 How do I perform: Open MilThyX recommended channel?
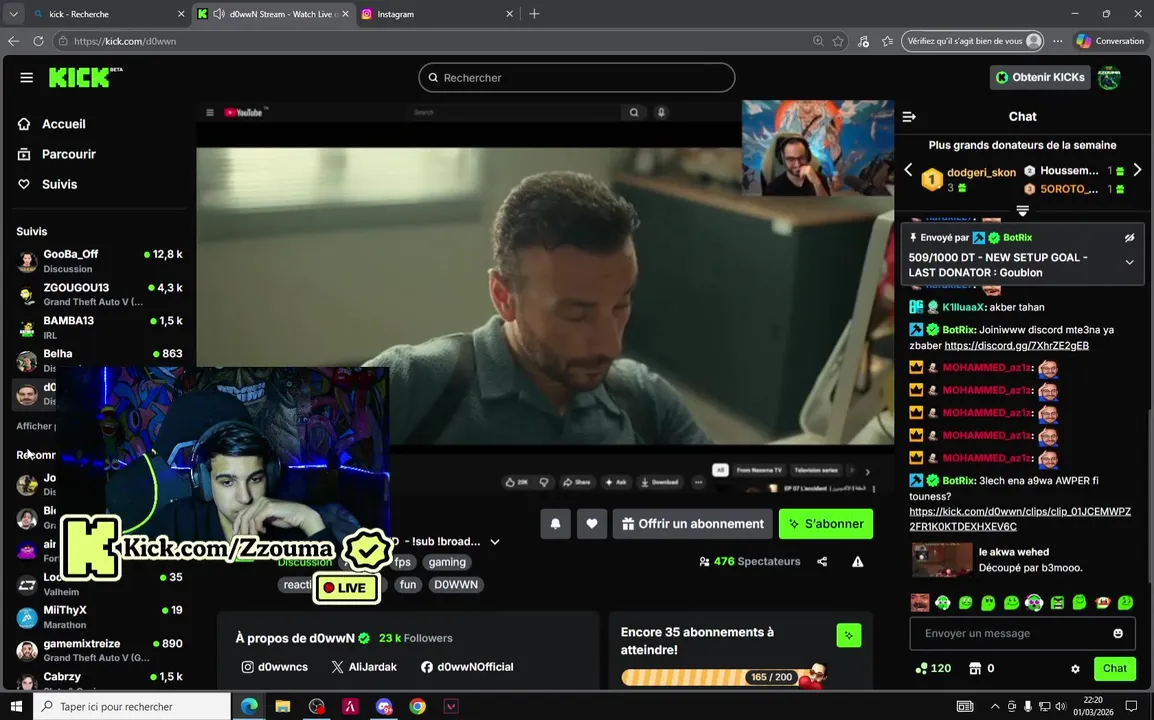pos(99,617)
